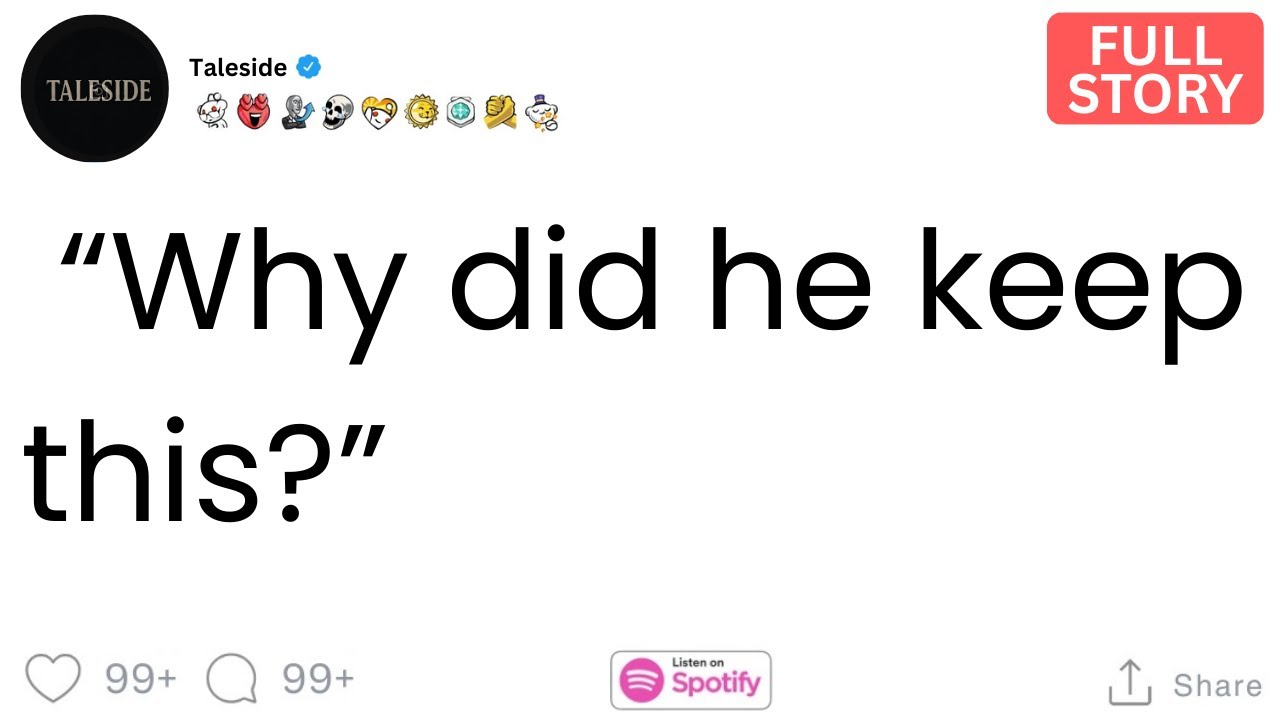Click the blue verified checkmark badge
Screen dimensions: 1280x720
coord(310,68)
